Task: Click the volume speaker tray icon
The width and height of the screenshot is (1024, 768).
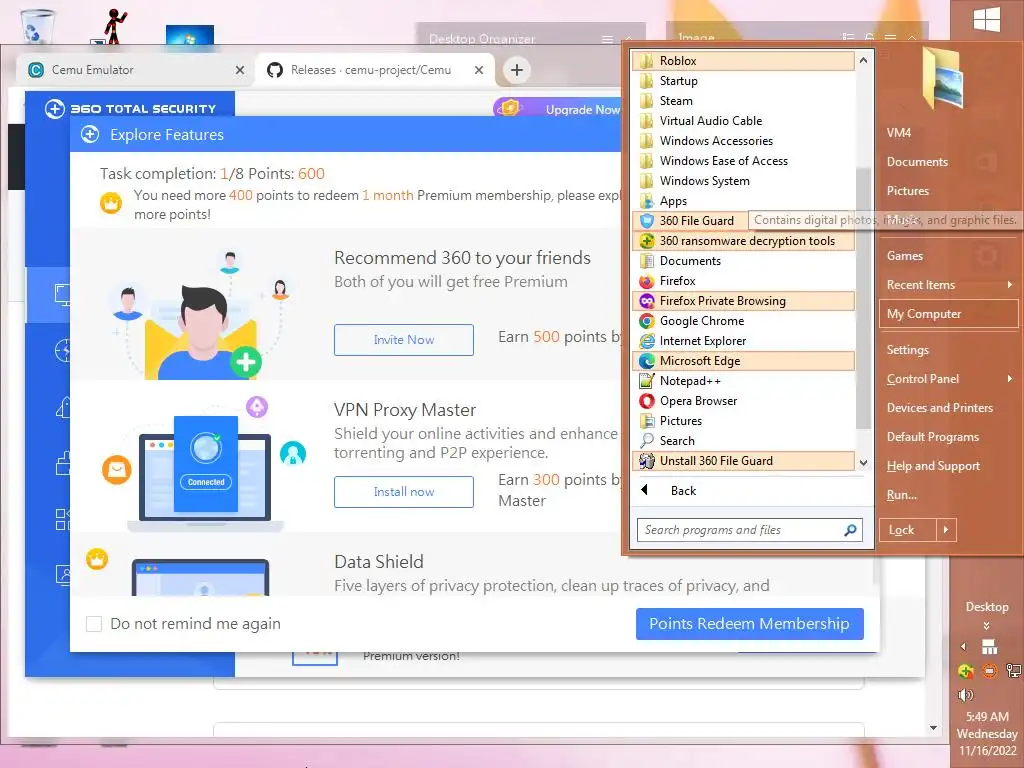Action: [x=965, y=695]
